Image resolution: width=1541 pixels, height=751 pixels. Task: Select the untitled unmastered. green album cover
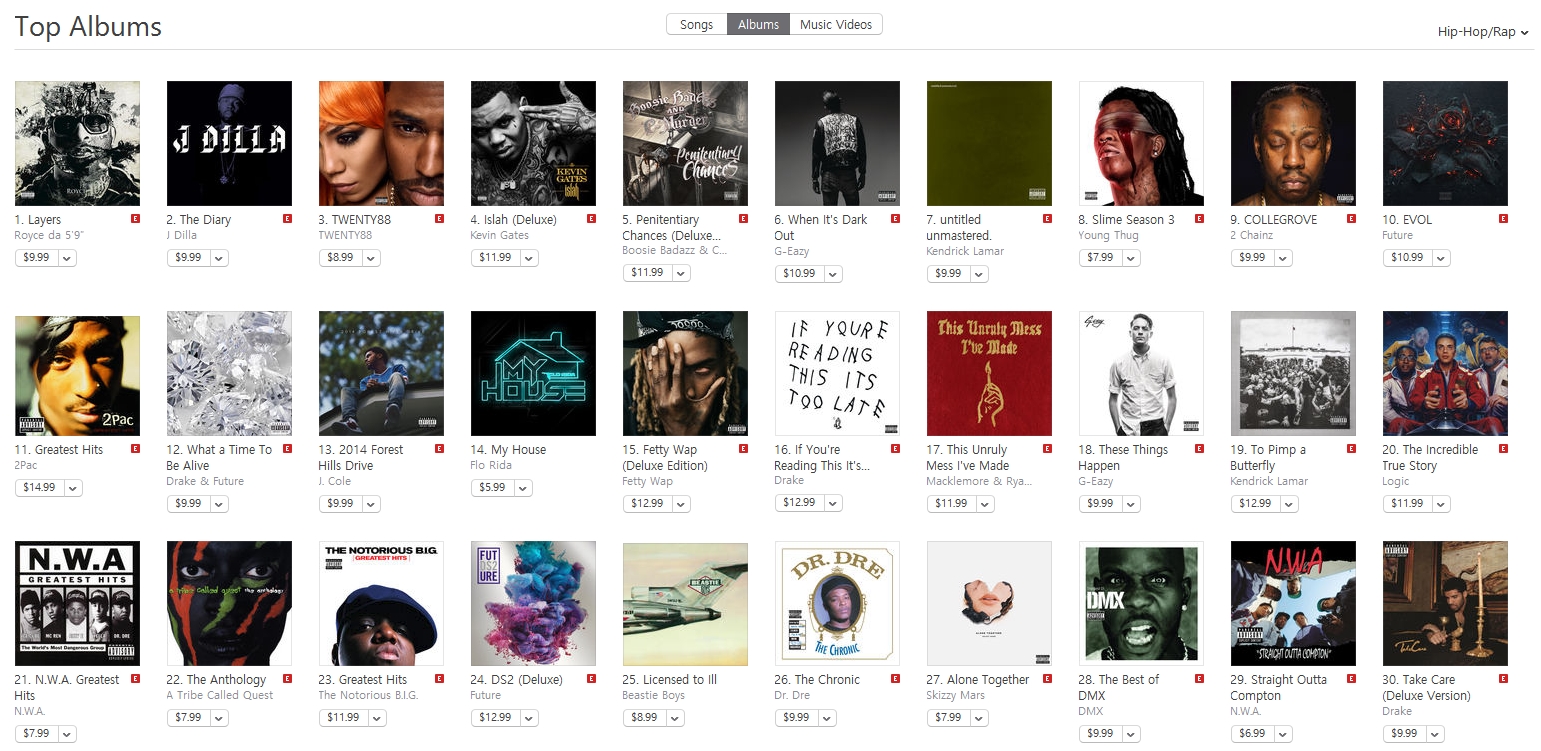(x=989, y=143)
